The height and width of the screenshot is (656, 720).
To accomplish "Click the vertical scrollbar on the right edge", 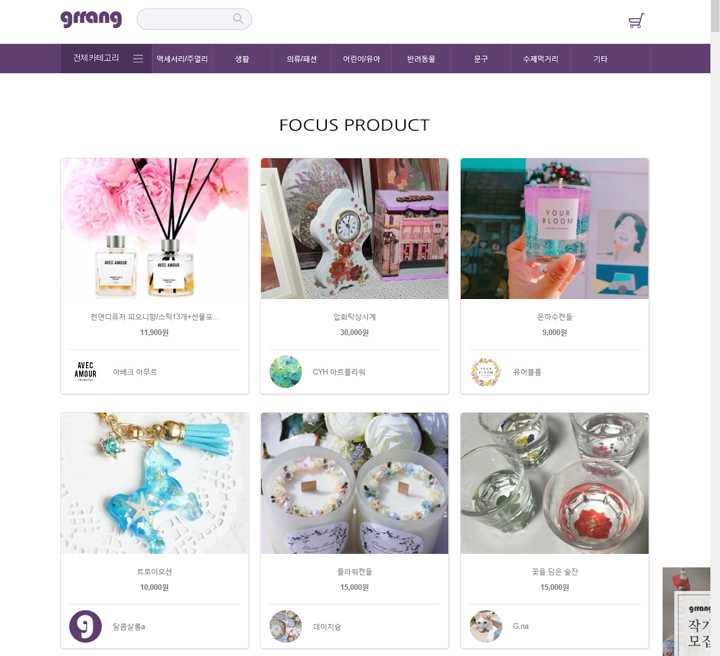I will point(715,328).
